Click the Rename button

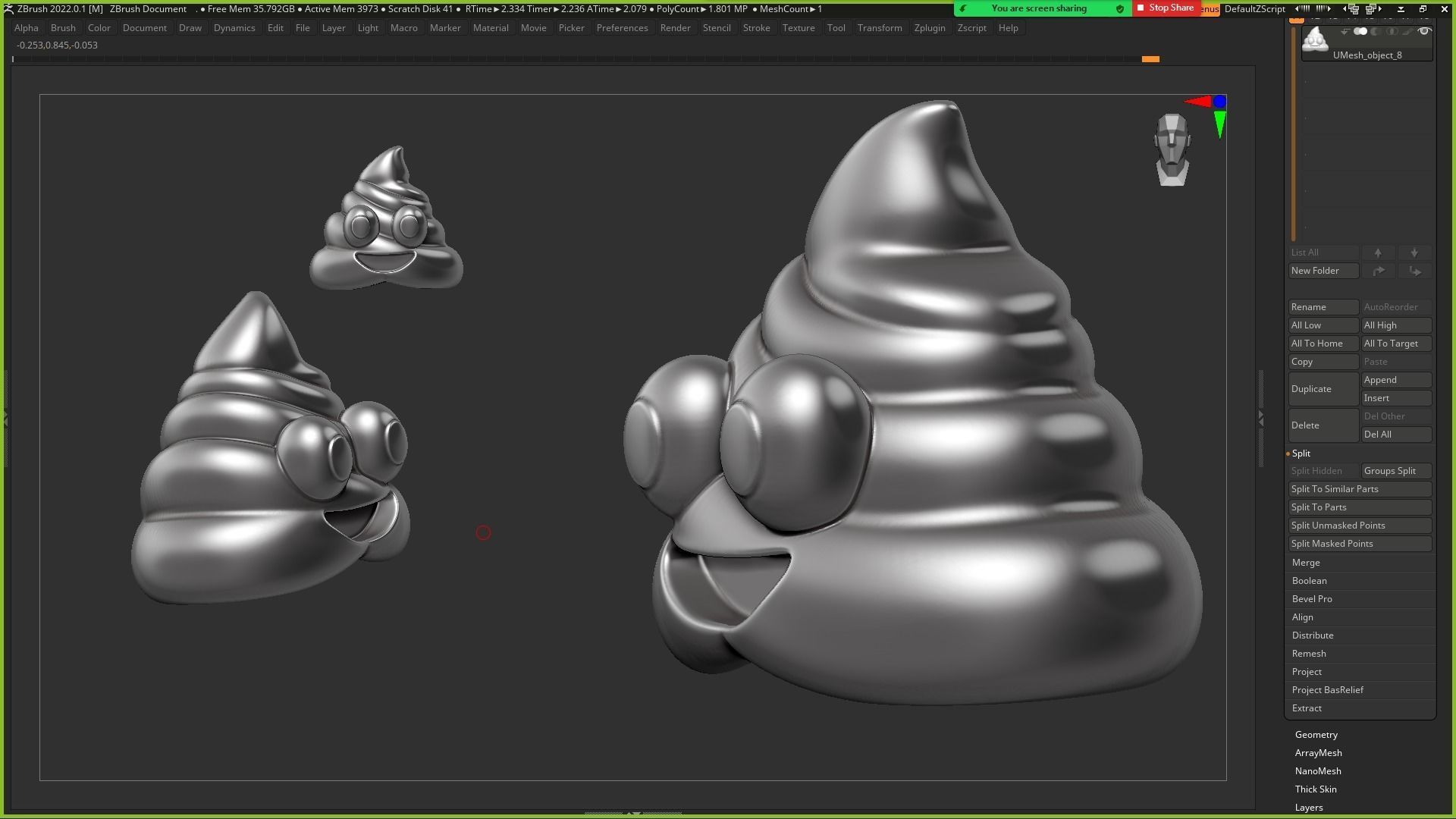point(1323,307)
